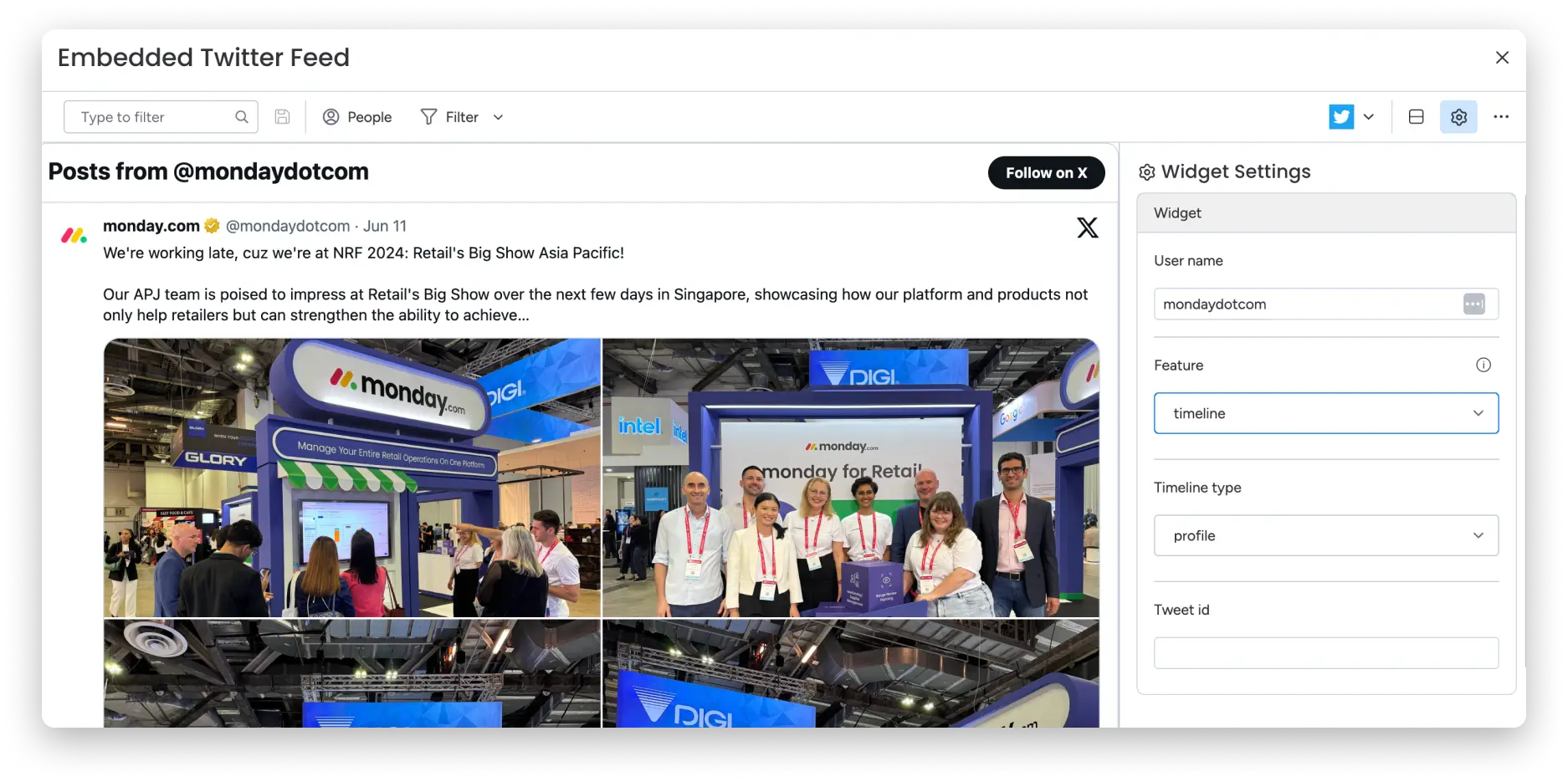Open the Feature timeline dropdown
This screenshot has height=782, width=1568.
tap(1326, 413)
